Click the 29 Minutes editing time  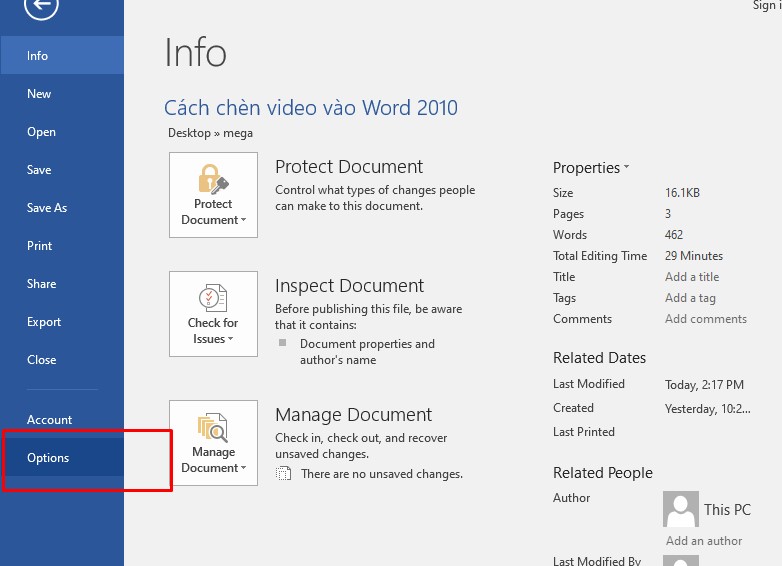694,255
